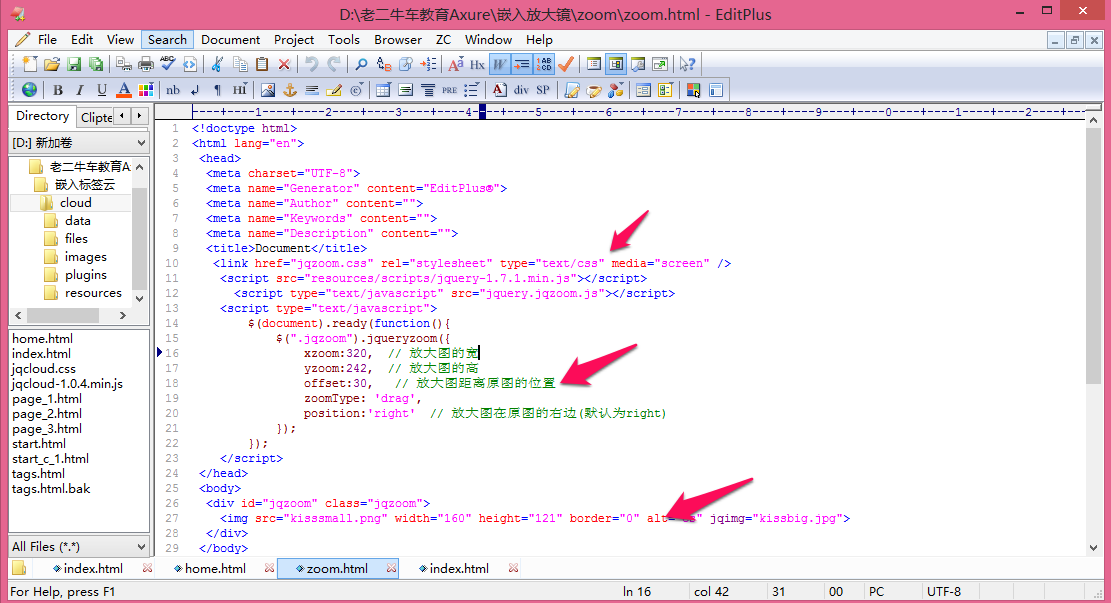Open the Edit menu

pos(82,40)
